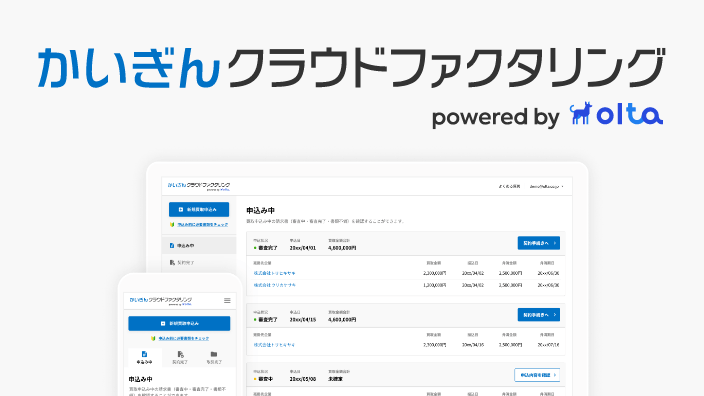This screenshot has height=396, width=704.
Task: Click the tablet header logo
Action: 199,186
